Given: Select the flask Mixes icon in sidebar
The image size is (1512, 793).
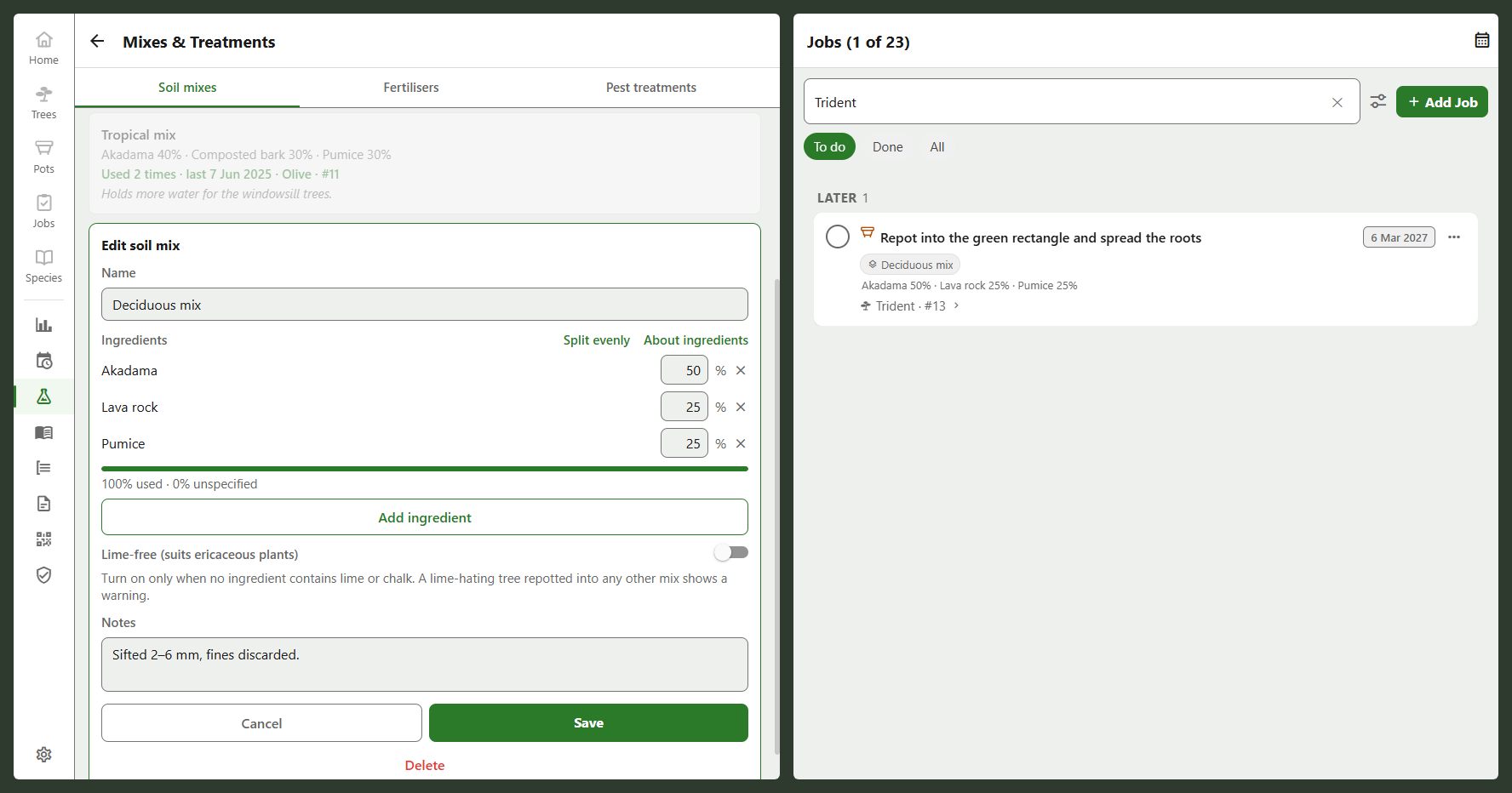Looking at the screenshot, I should 43,396.
